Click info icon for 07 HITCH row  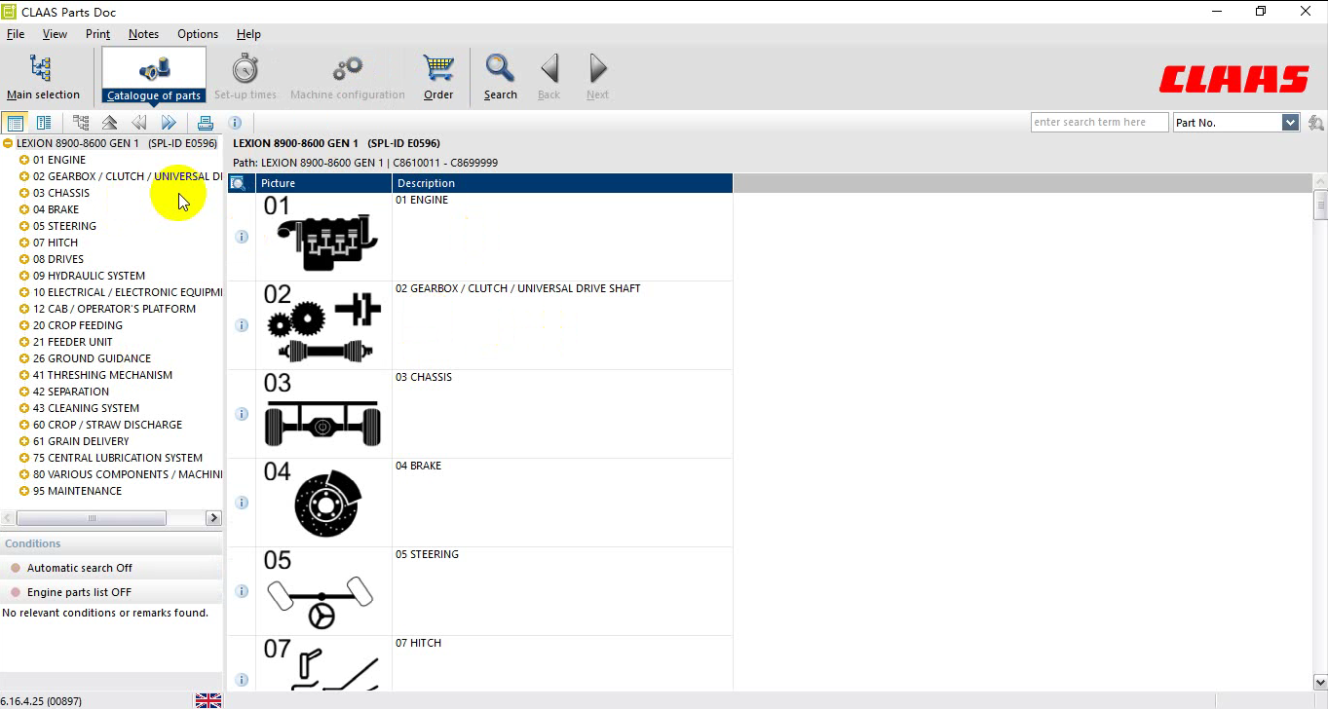point(241,680)
